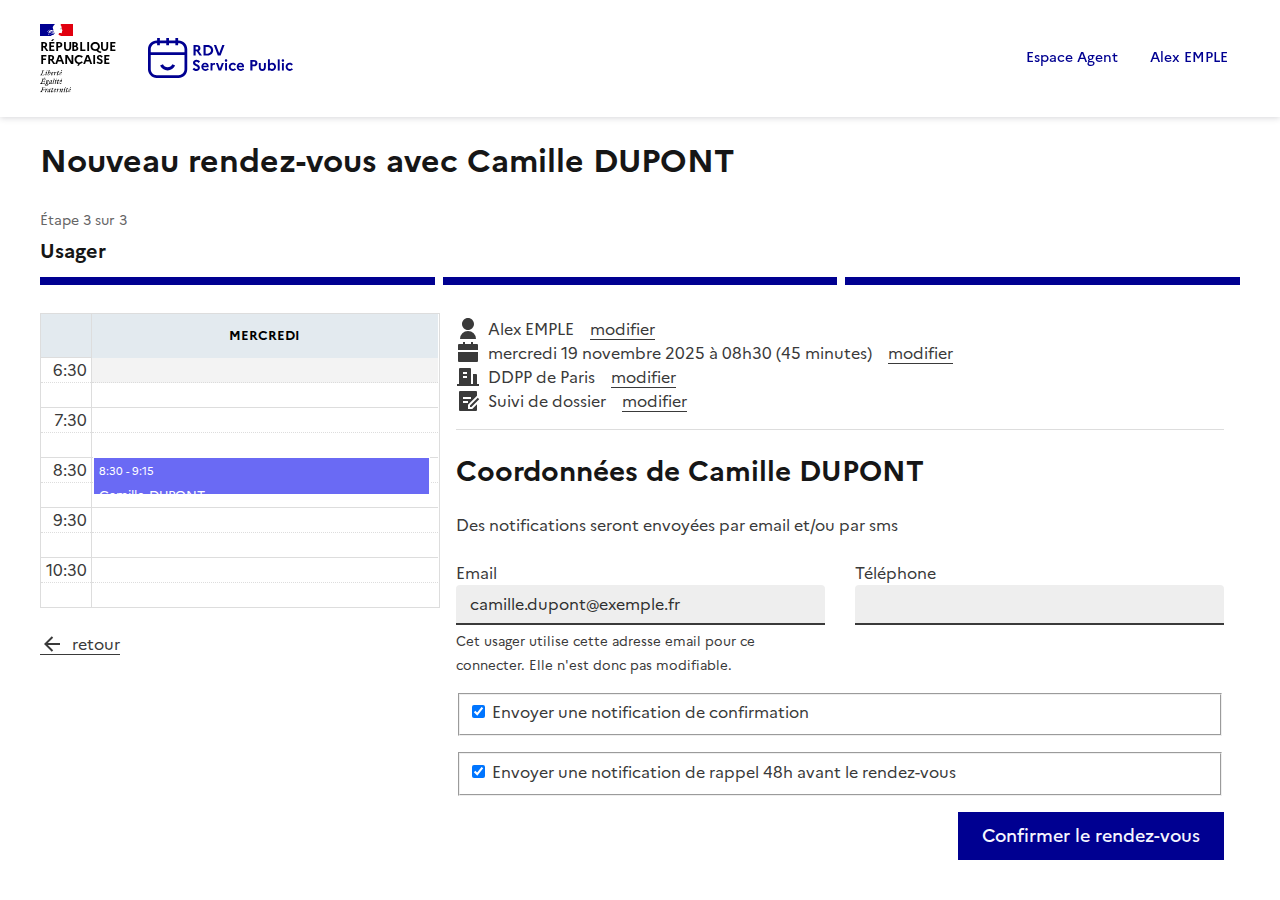Modify the agent Alex EMPLE
Image resolution: width=1280 pixels, height=900 pixels.
pyautogui.click(x=622, y=329)
